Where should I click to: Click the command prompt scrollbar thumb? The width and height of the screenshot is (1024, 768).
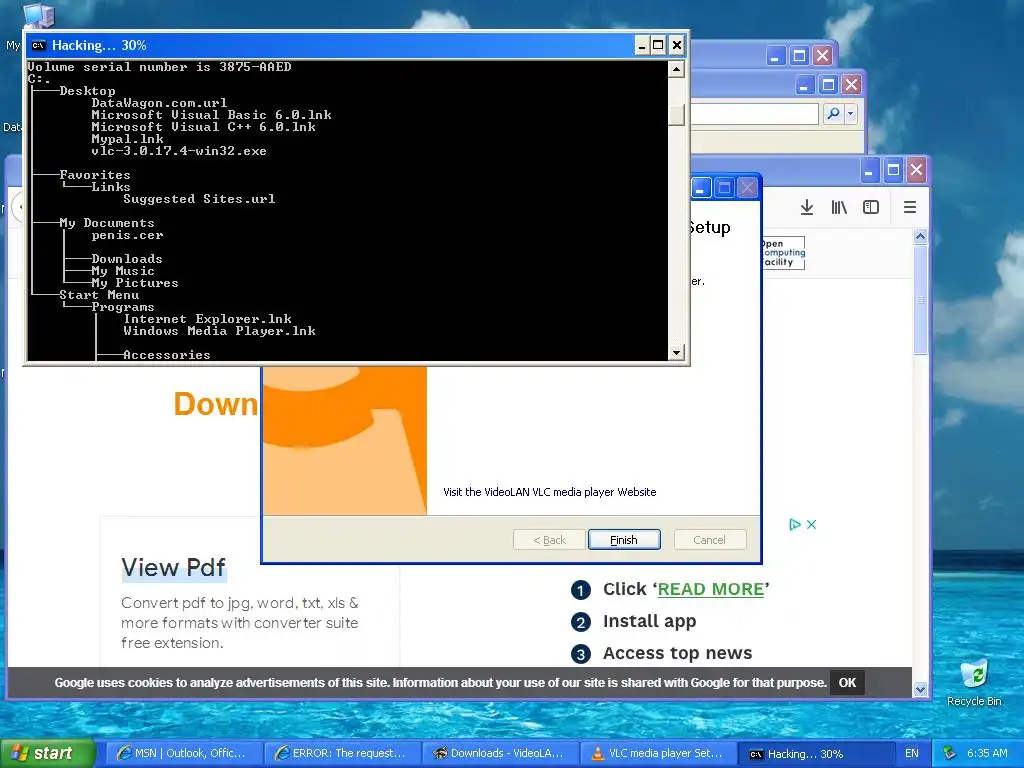677,114
